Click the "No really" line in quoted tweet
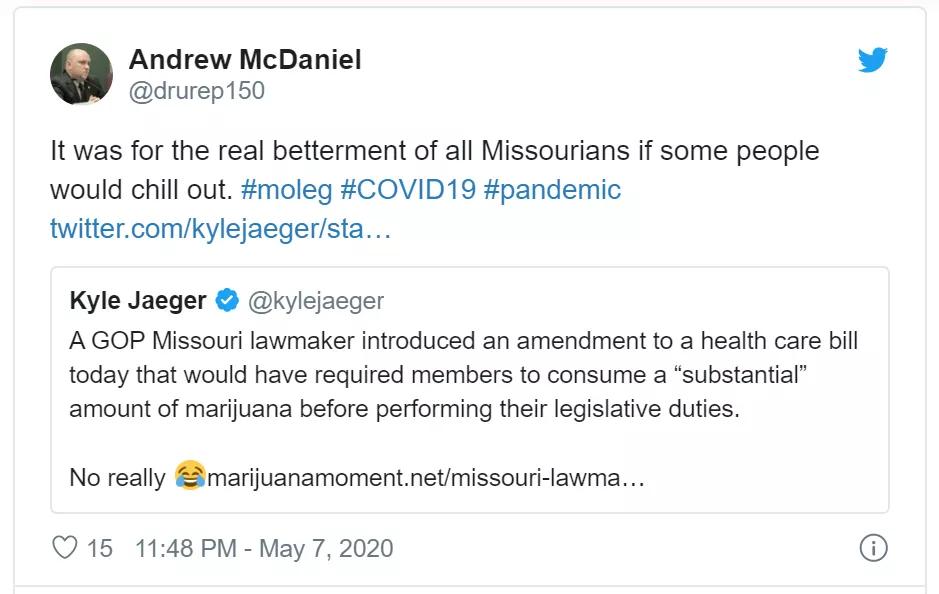Image resolution: width=939 pixels, height=594 pixels. (116, 477)
